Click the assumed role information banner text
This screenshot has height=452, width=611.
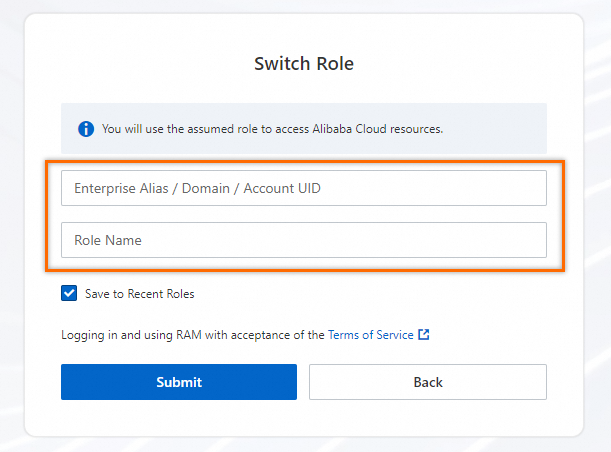pyautogui.click(x=272, y=129)
